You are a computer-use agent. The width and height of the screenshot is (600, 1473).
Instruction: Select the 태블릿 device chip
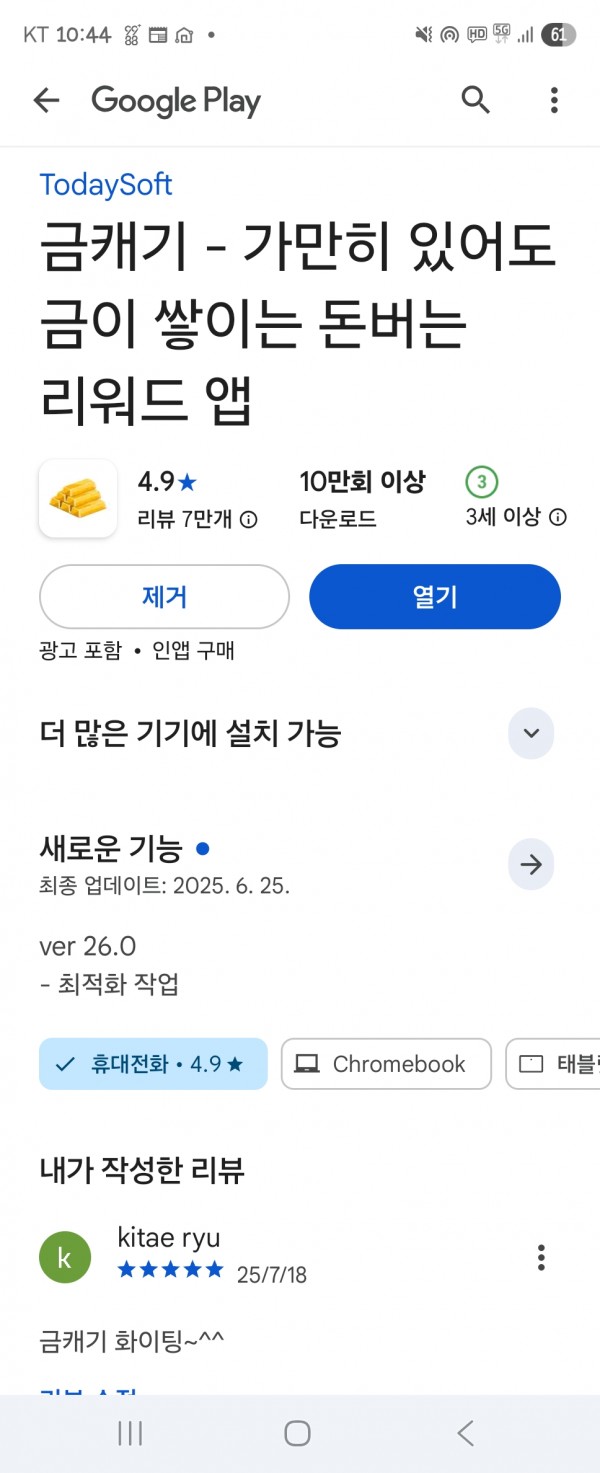pyautogui.click(x=553, y=1064)
